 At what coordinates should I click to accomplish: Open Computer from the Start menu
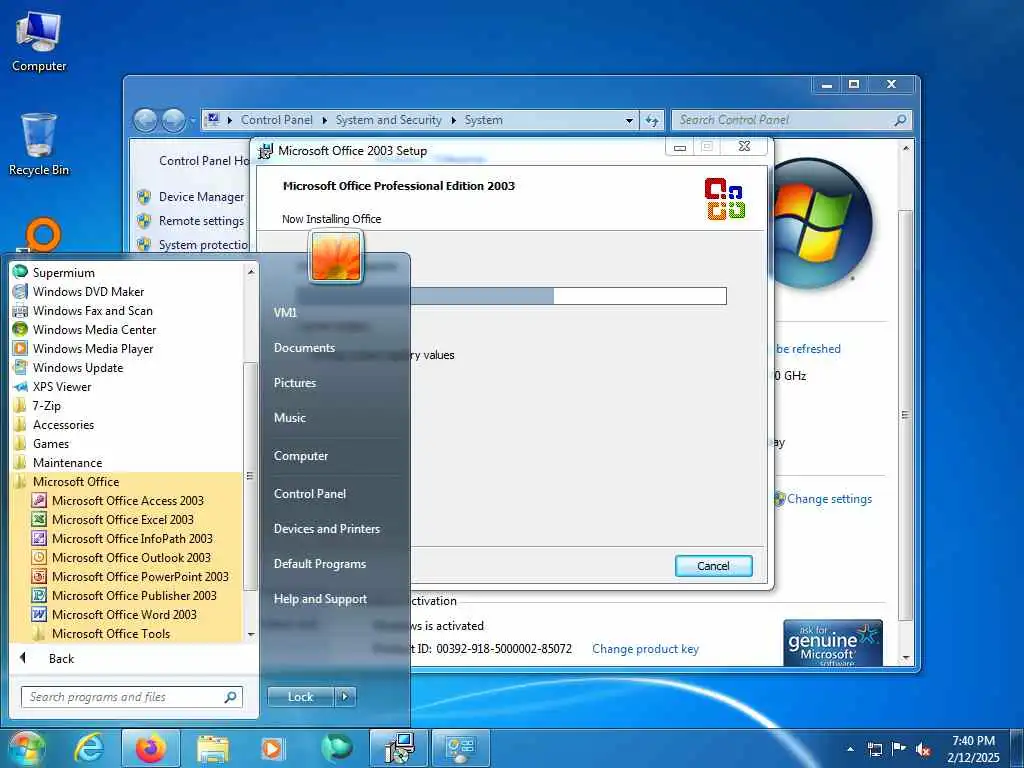point(300,456)
